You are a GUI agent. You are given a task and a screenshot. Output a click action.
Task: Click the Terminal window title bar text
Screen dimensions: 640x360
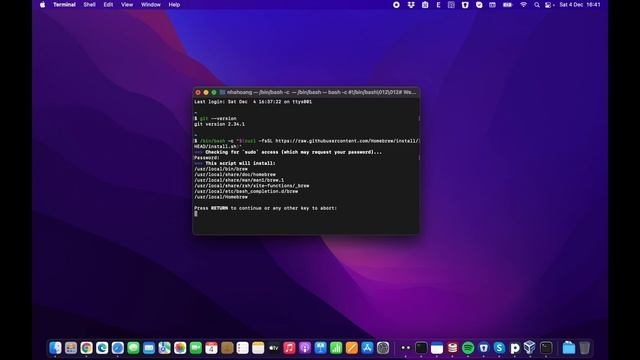321,93
